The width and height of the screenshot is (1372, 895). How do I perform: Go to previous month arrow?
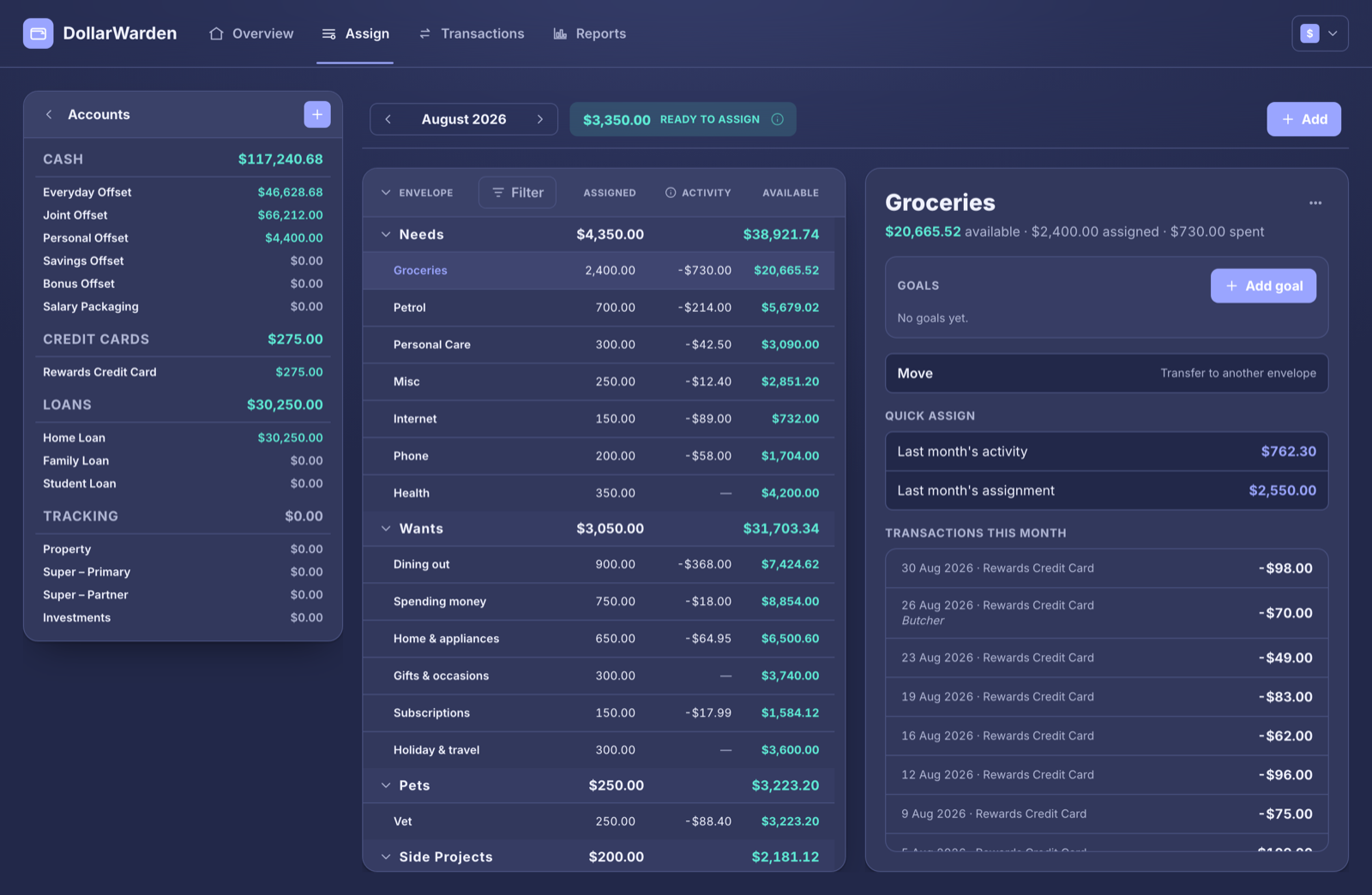click(x=388, y=119)
